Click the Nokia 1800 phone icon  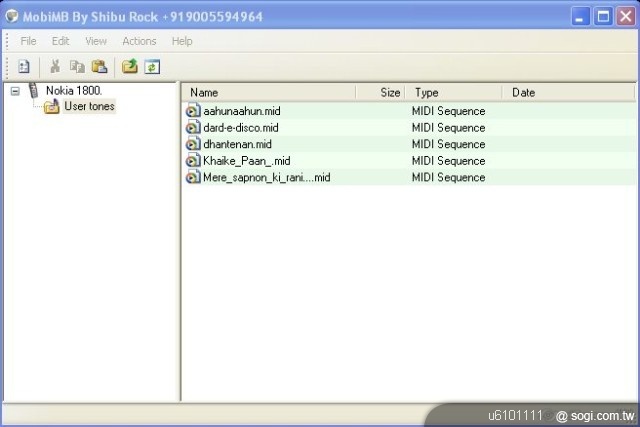33,91
